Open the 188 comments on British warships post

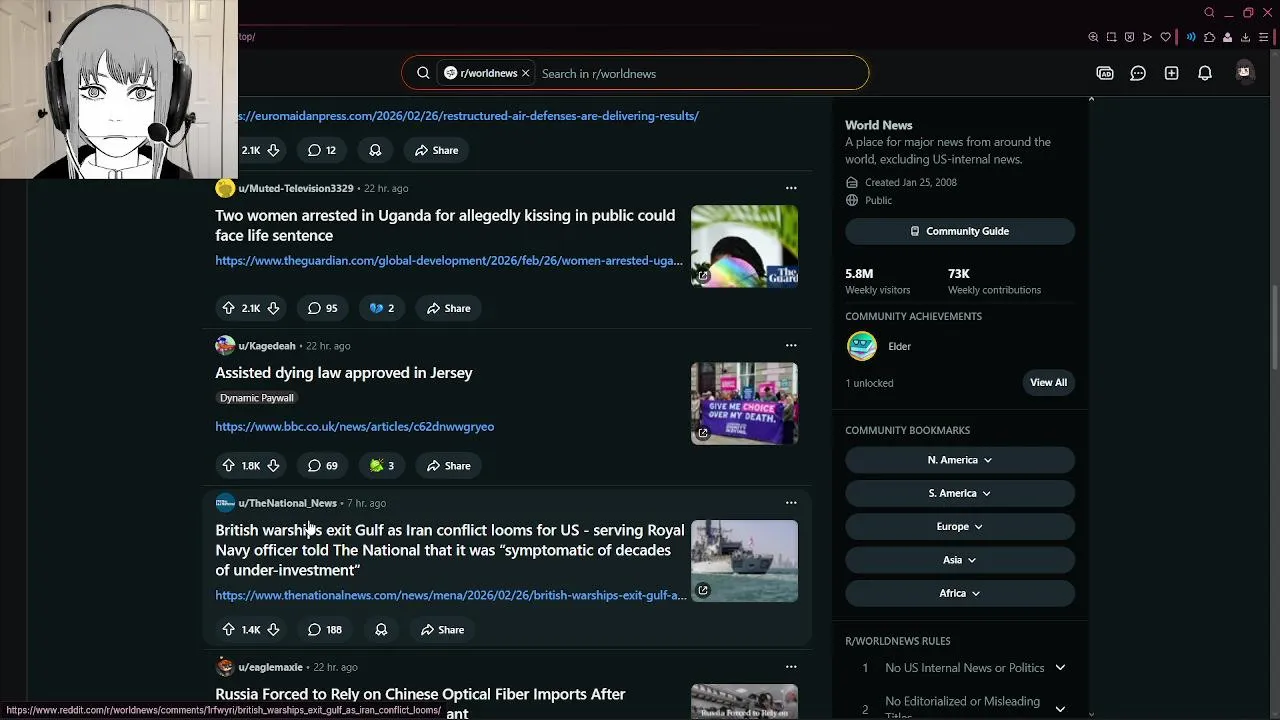pos(325,630)
